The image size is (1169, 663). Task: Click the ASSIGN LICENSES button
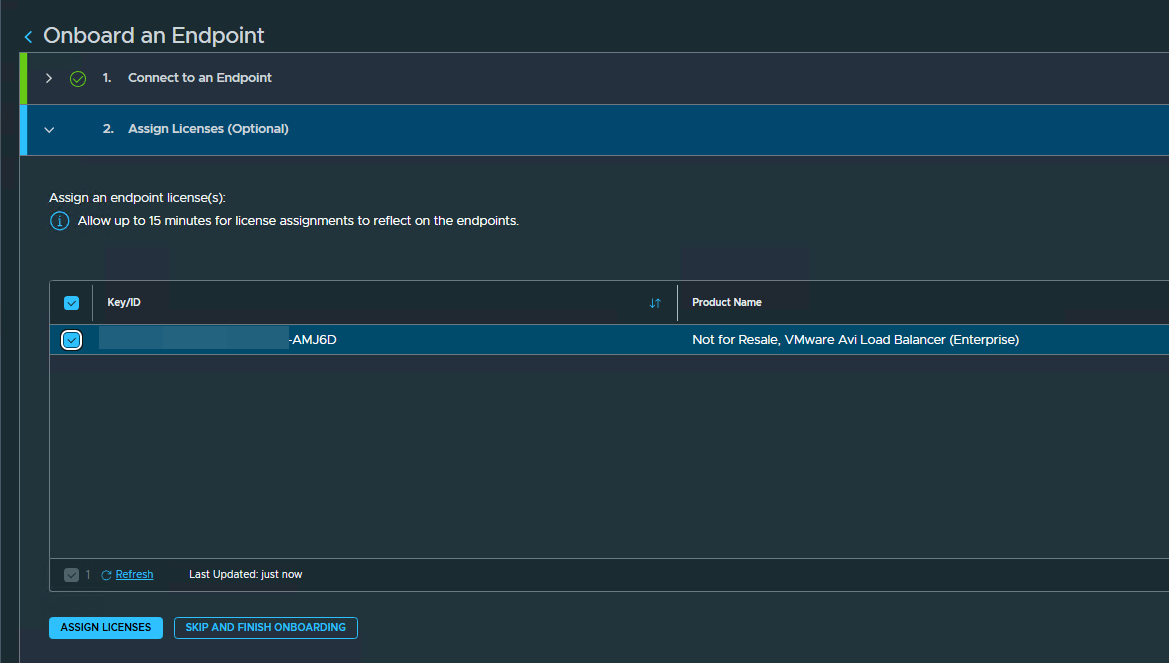[x=106, y=628]
